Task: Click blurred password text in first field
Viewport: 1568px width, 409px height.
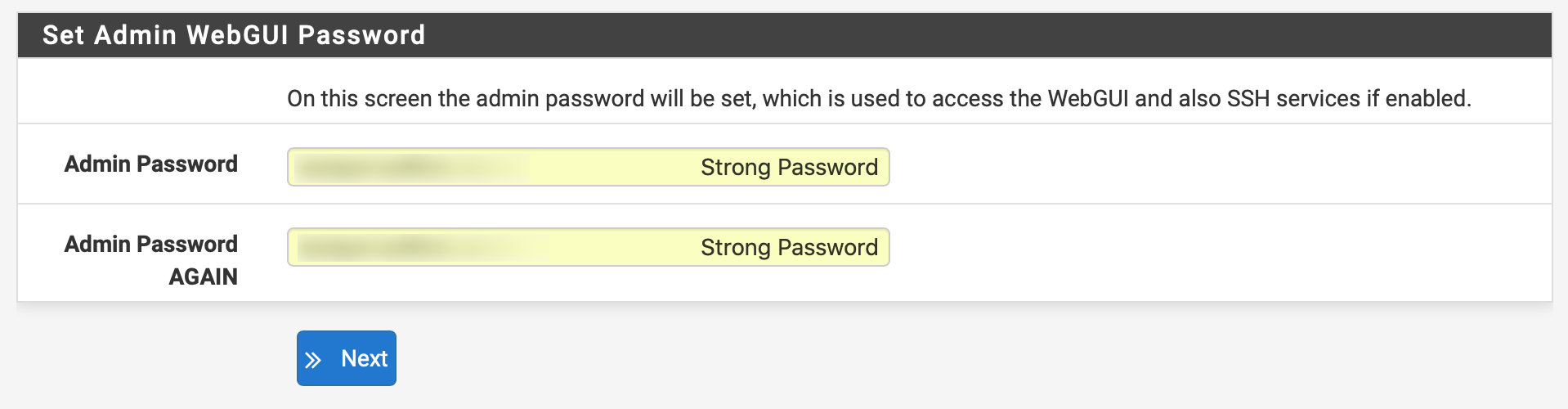Action: [x=409, y=168]
